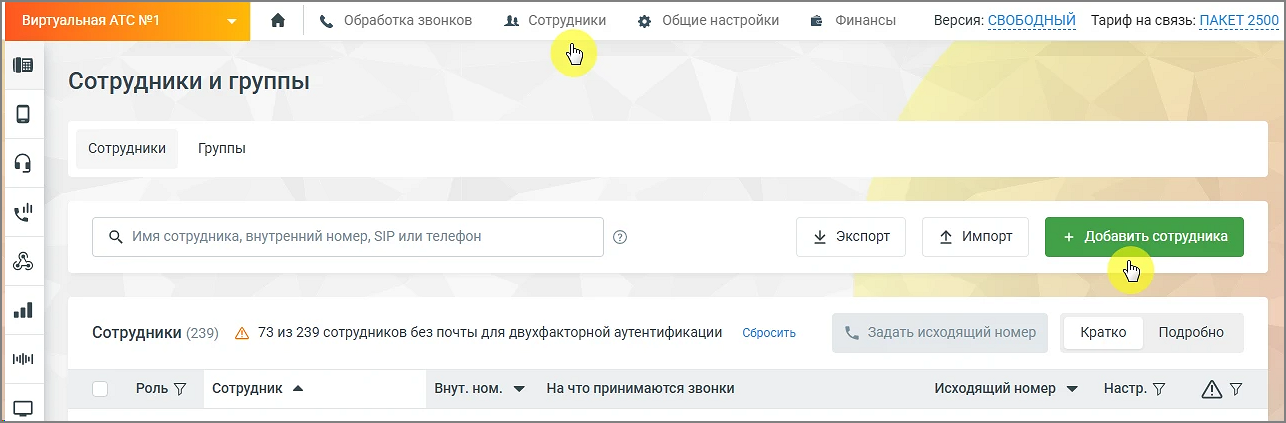Open the Сотрудники menu item

[554, 20]
